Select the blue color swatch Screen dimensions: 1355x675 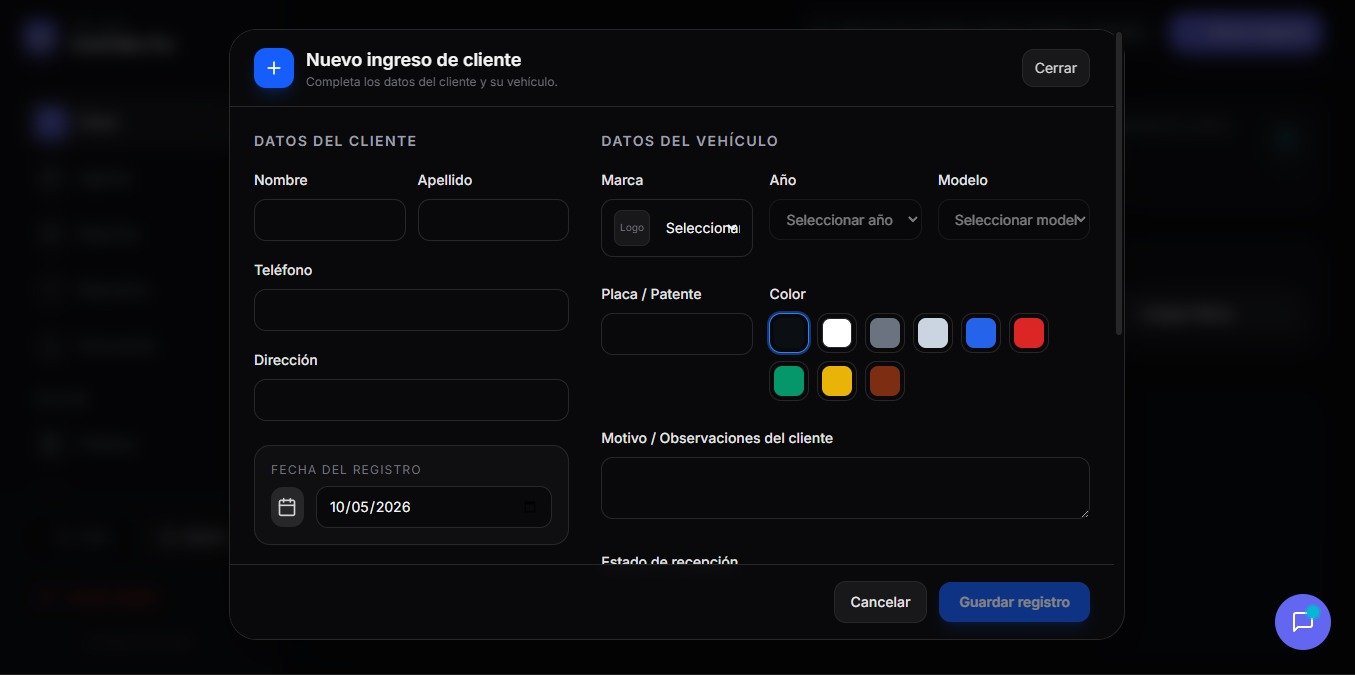(x=981, y=333)
